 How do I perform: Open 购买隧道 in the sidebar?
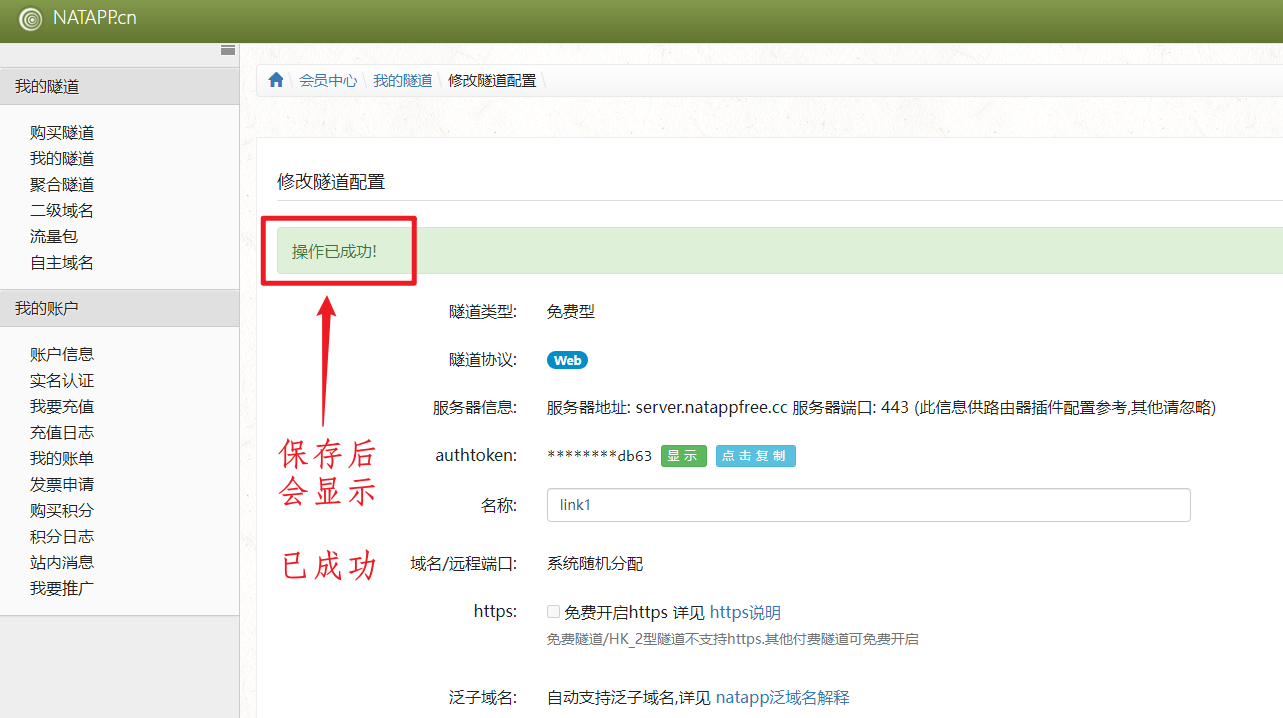pyautogui.click(x=62, y=132)
